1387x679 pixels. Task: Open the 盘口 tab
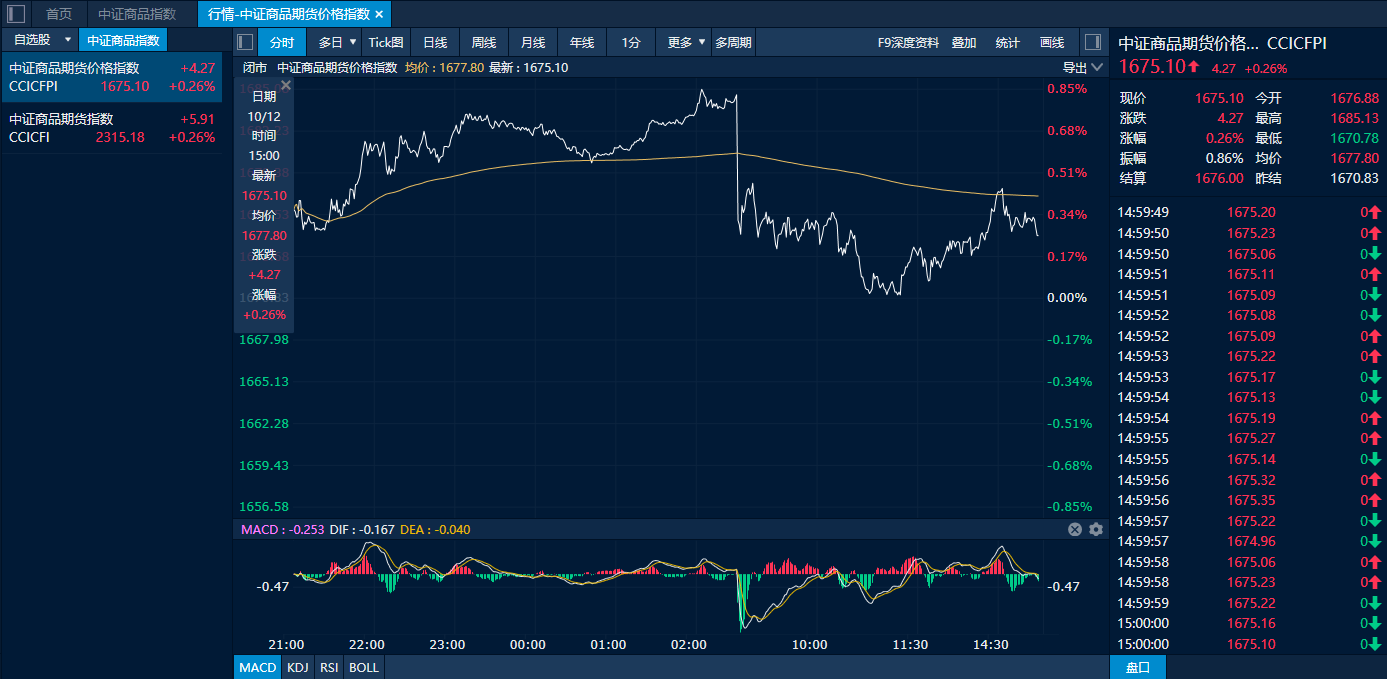coord(1138,667)
